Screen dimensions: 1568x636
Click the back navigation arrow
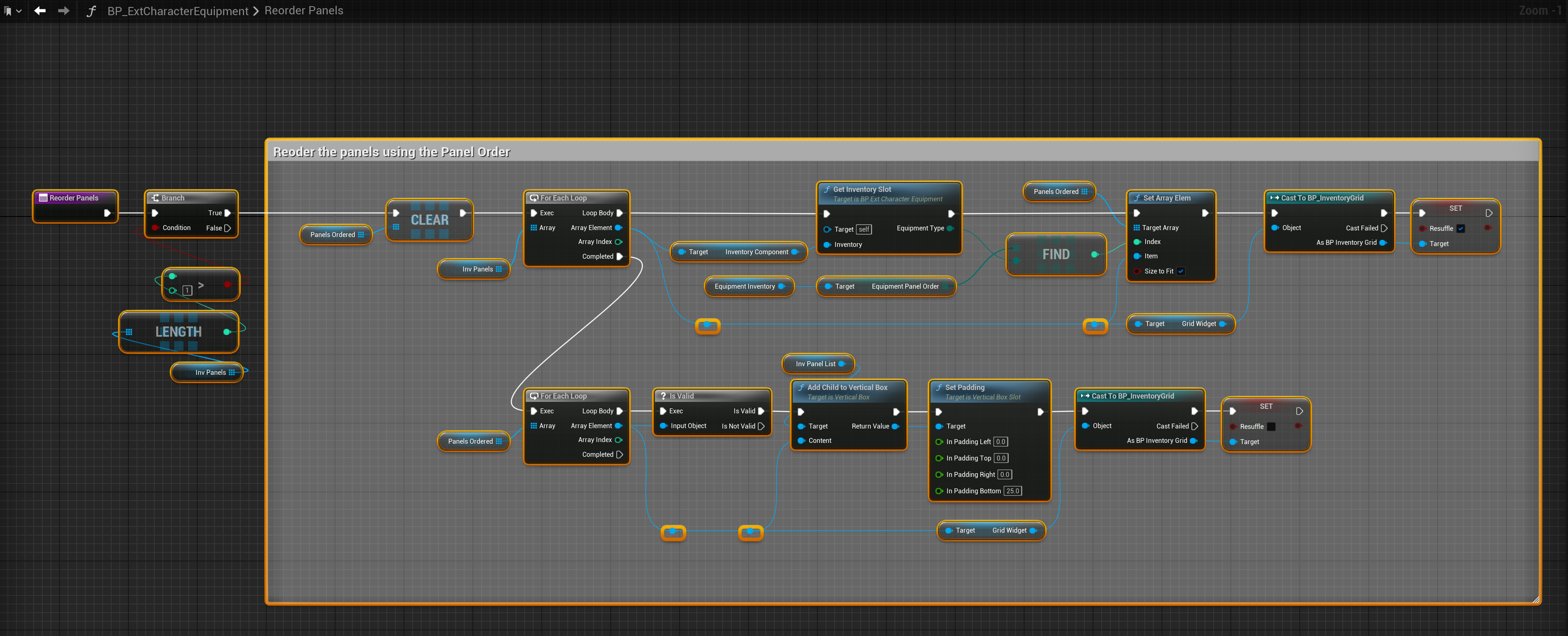coord(40,11)
